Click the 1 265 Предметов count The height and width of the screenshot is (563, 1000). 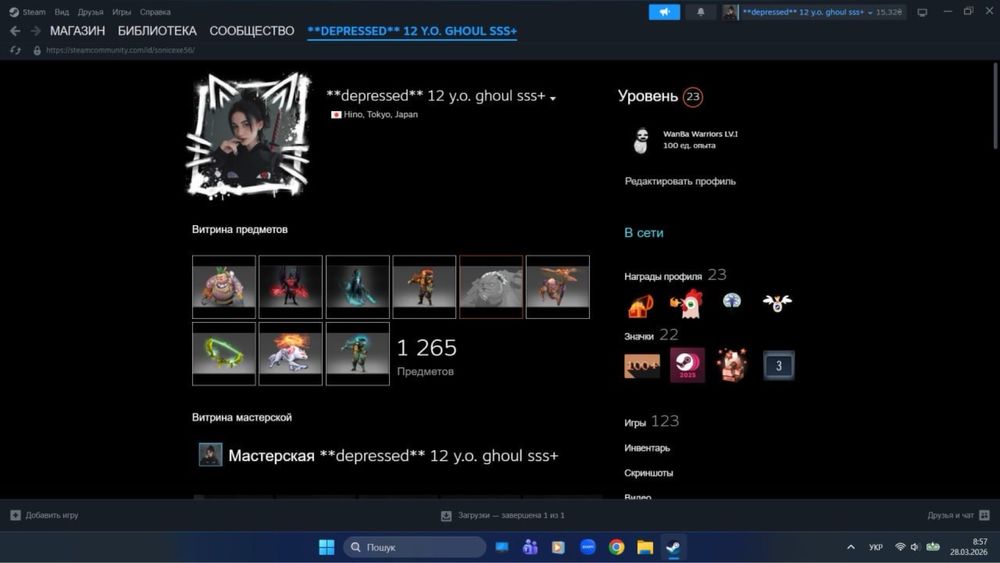[427, 356]
